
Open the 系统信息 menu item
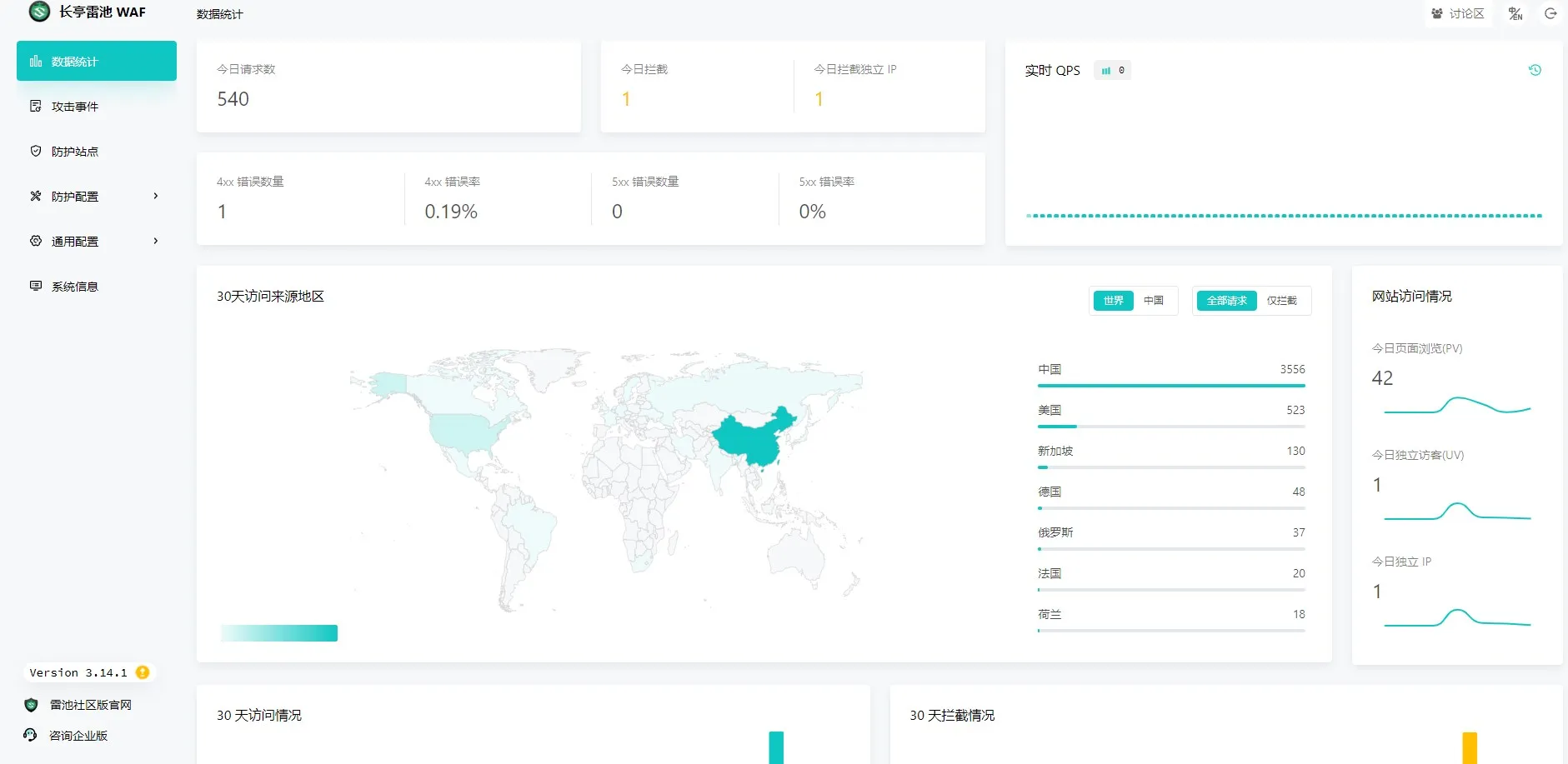coord(75,287)
